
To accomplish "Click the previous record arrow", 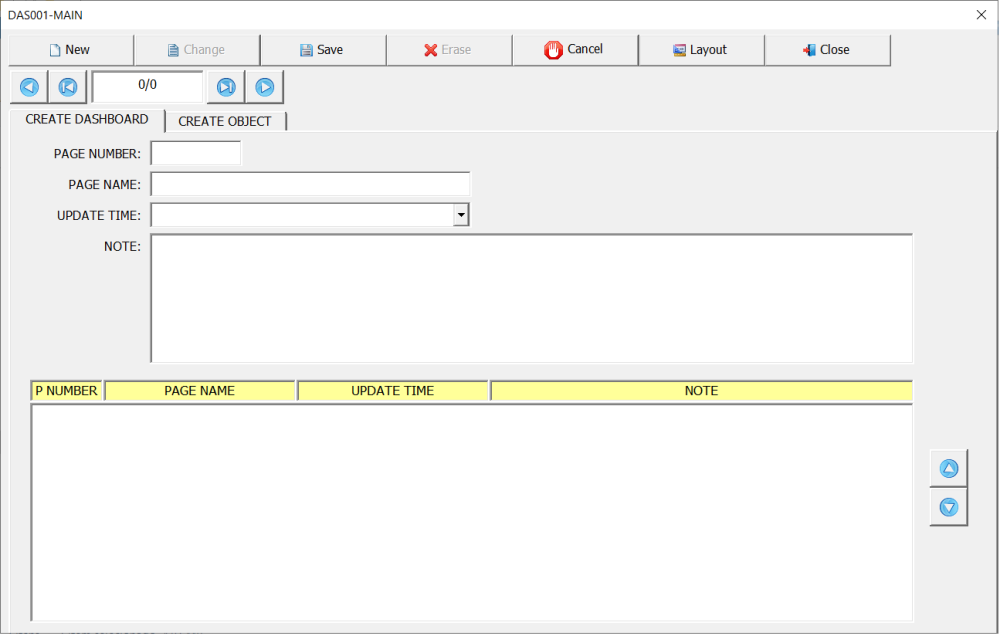I will [29, 87].
